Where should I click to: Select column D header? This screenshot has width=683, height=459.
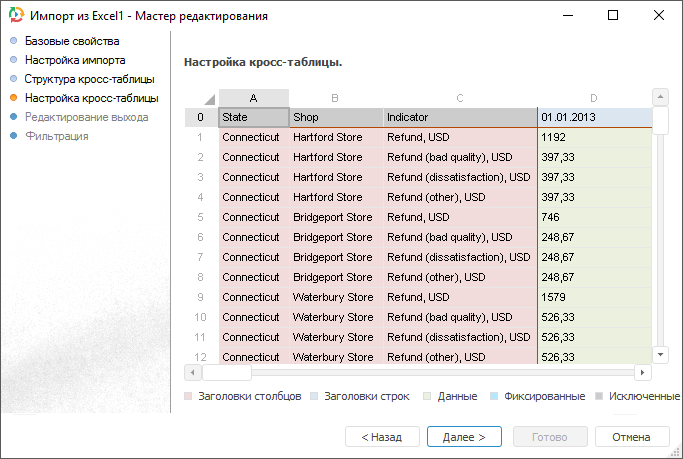tap(593, 98)
